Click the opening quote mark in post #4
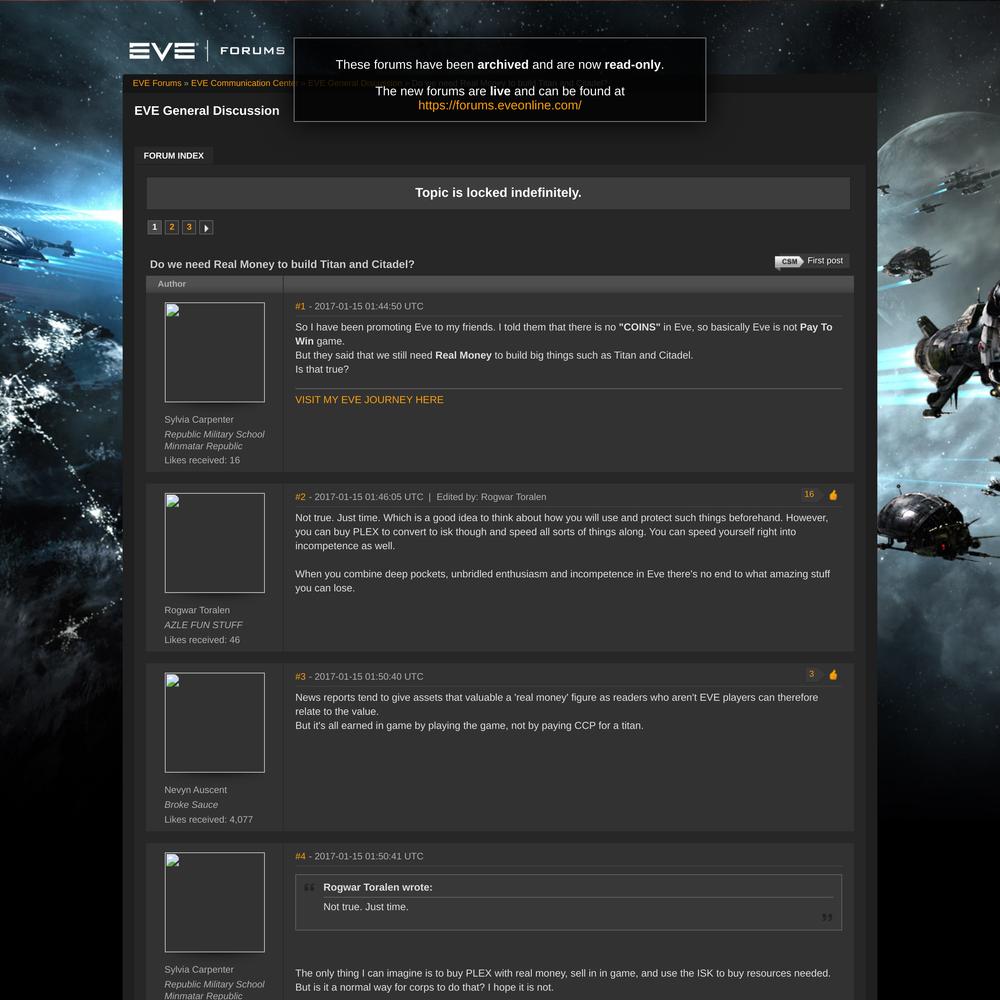Image resolution: width=1000 pixels, height=1000 pixels. (x=309, y=887)
